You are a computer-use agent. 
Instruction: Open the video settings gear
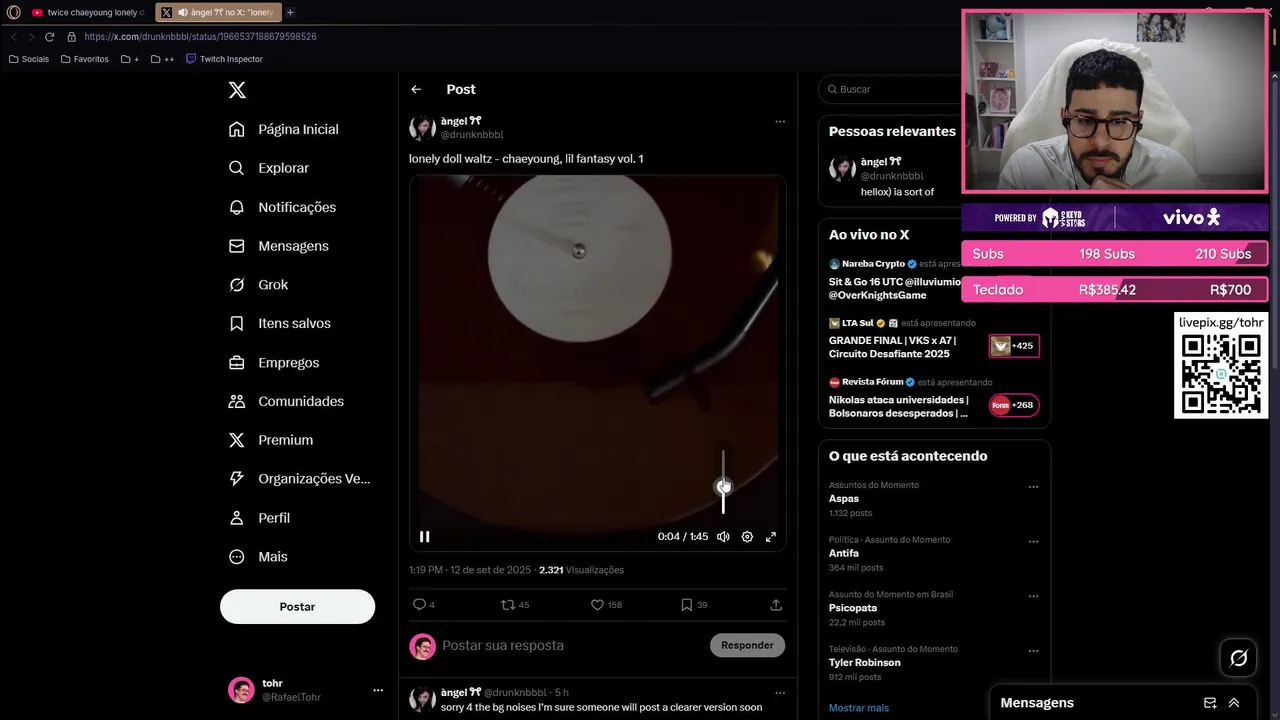coord(747,537)
